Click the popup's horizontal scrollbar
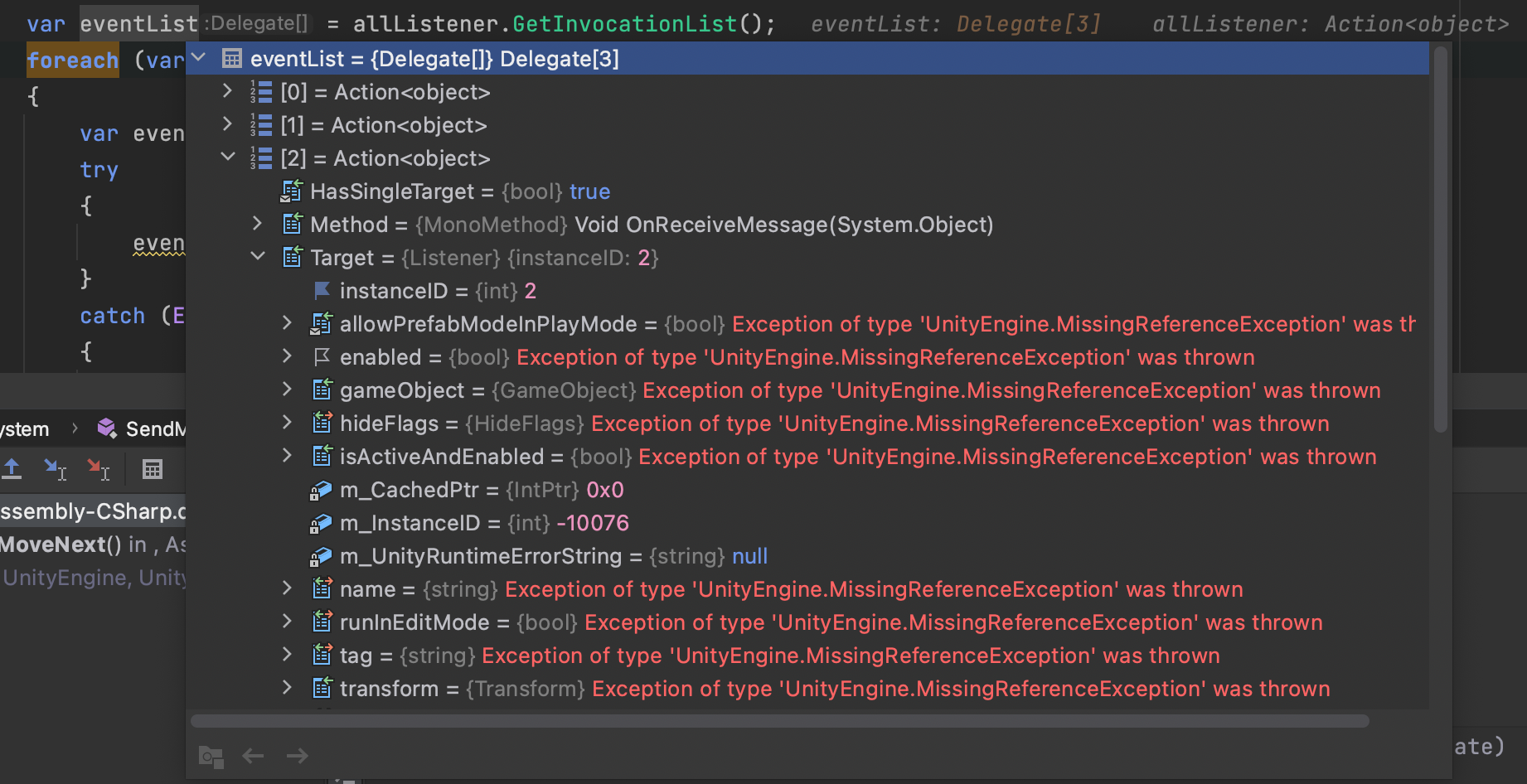 (x=779, y=721)
